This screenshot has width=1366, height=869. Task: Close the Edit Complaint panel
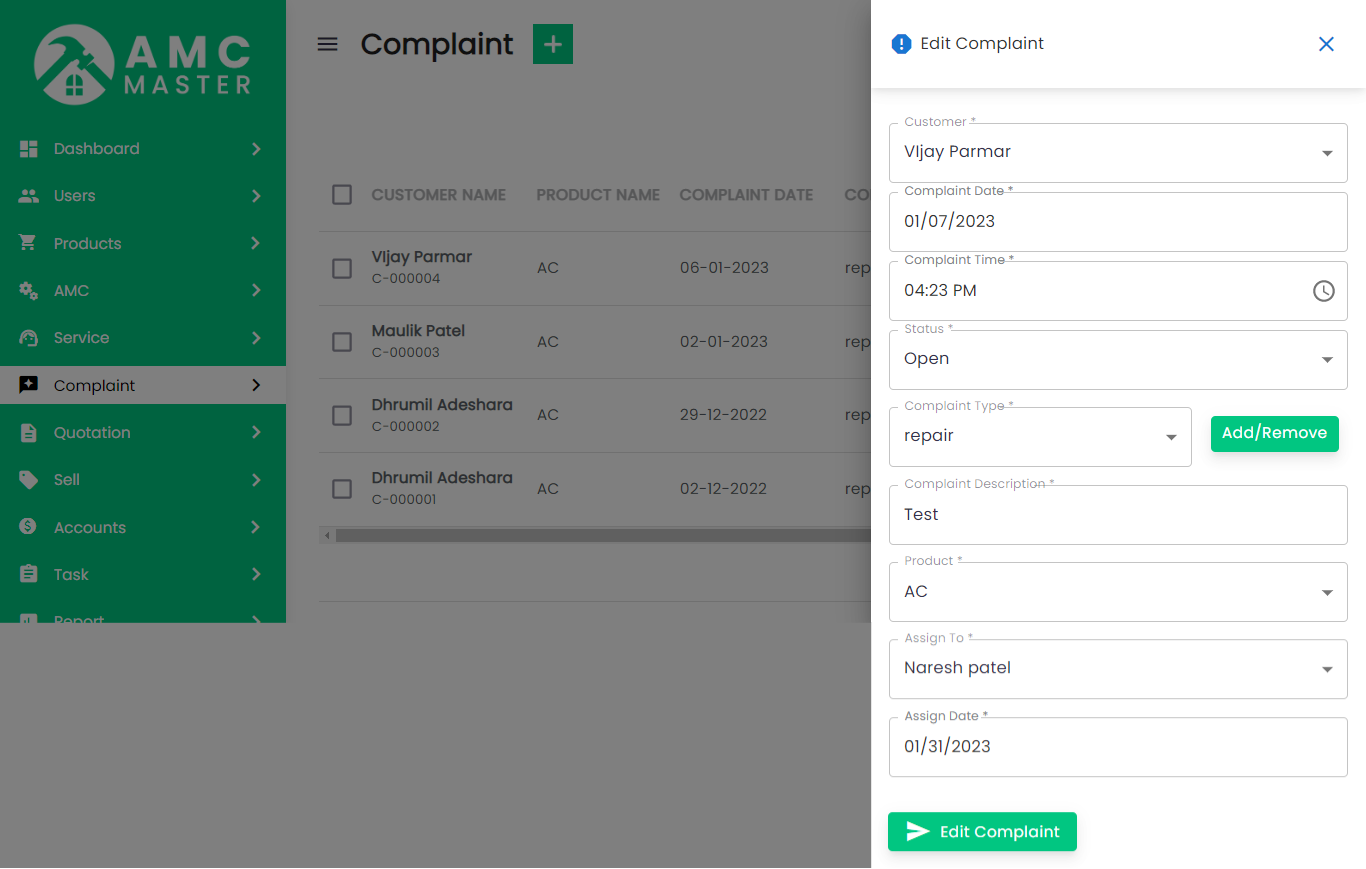pyautogui.click(x=1326, y=44)
